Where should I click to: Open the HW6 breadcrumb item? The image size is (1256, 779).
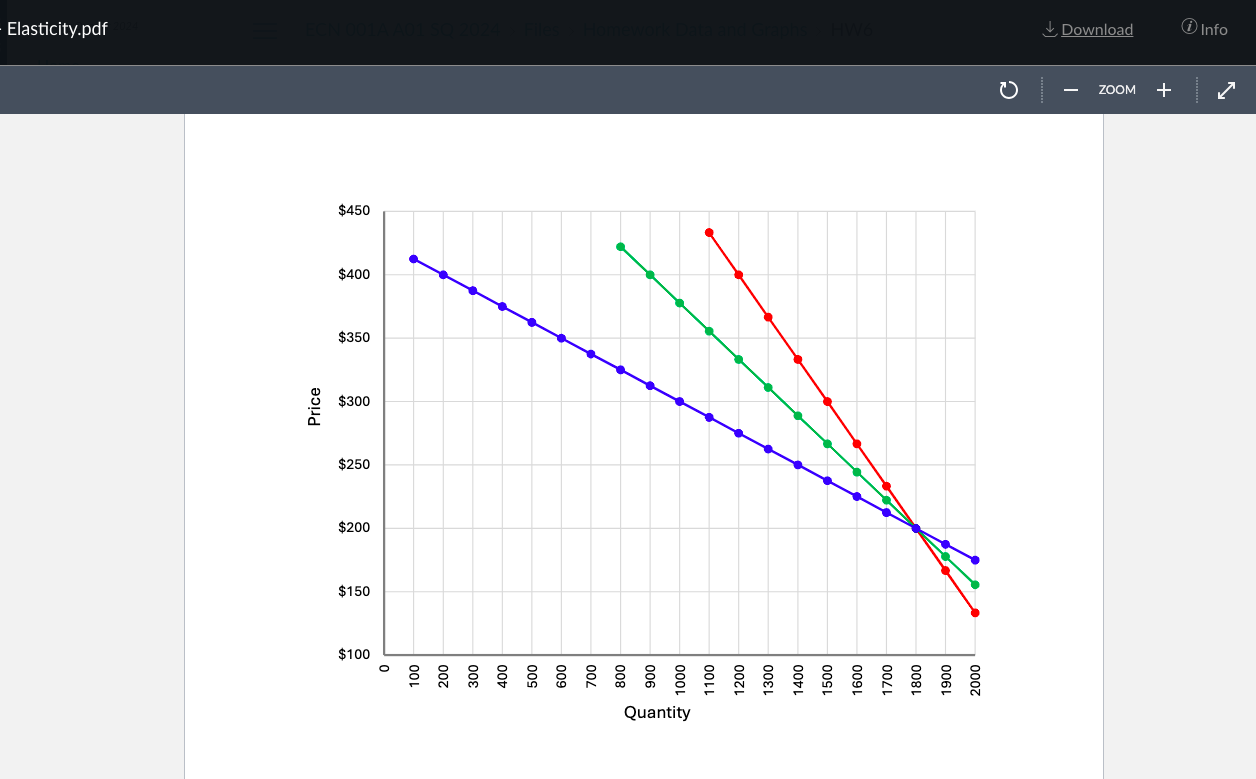click(850, 30)
